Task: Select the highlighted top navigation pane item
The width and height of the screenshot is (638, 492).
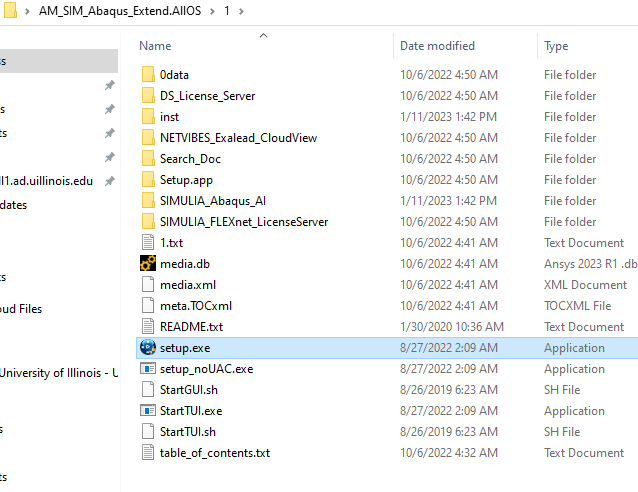Action: point(59,61)
